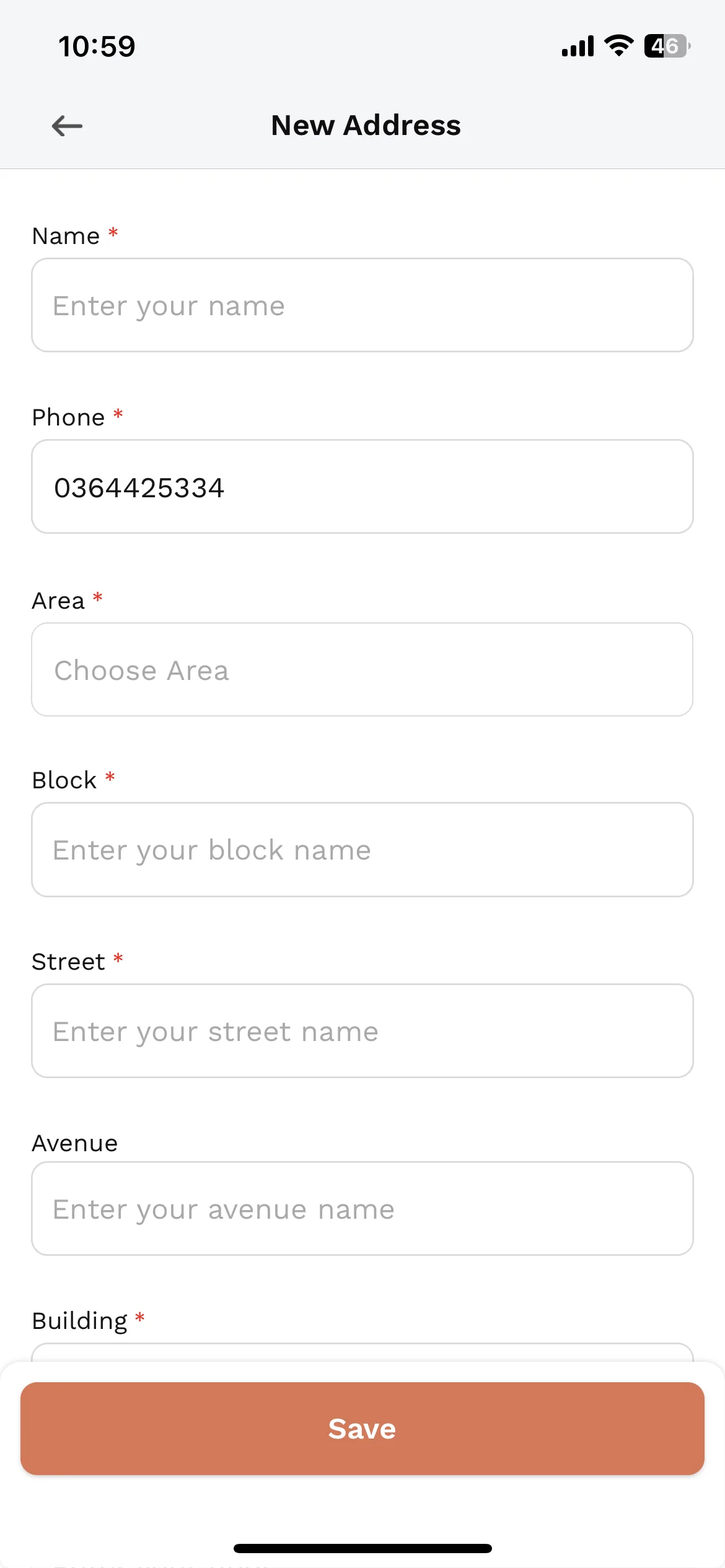The height and width of the screenshot is (1568, 725).
Task: Tap the New Address title
Action: click(x=366, y=126)
